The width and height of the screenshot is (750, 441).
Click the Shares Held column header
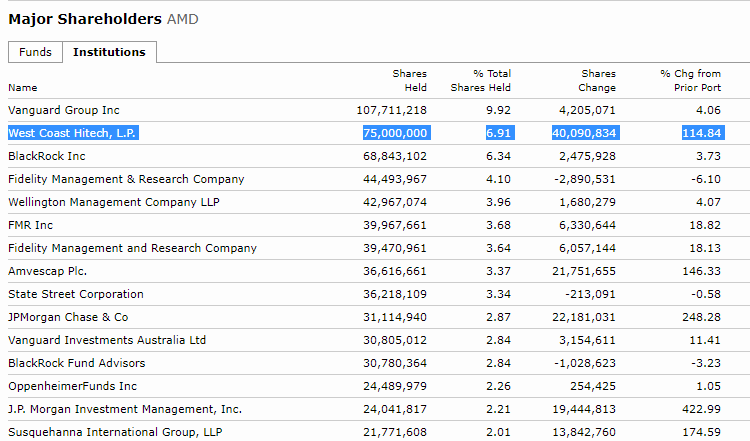pyautogui.click(x=409, y=81)
